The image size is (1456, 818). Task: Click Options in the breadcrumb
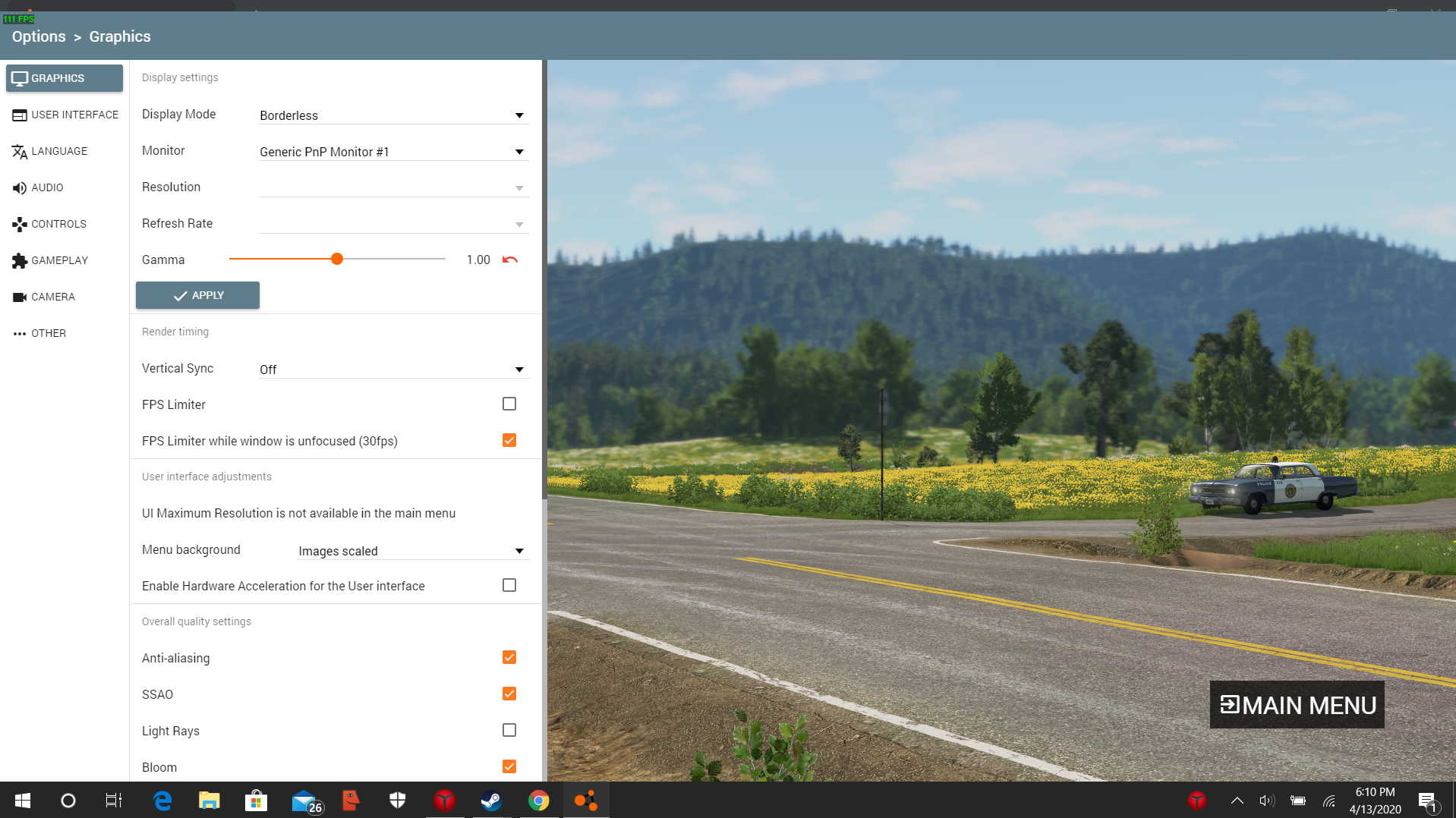coord(39,36)
